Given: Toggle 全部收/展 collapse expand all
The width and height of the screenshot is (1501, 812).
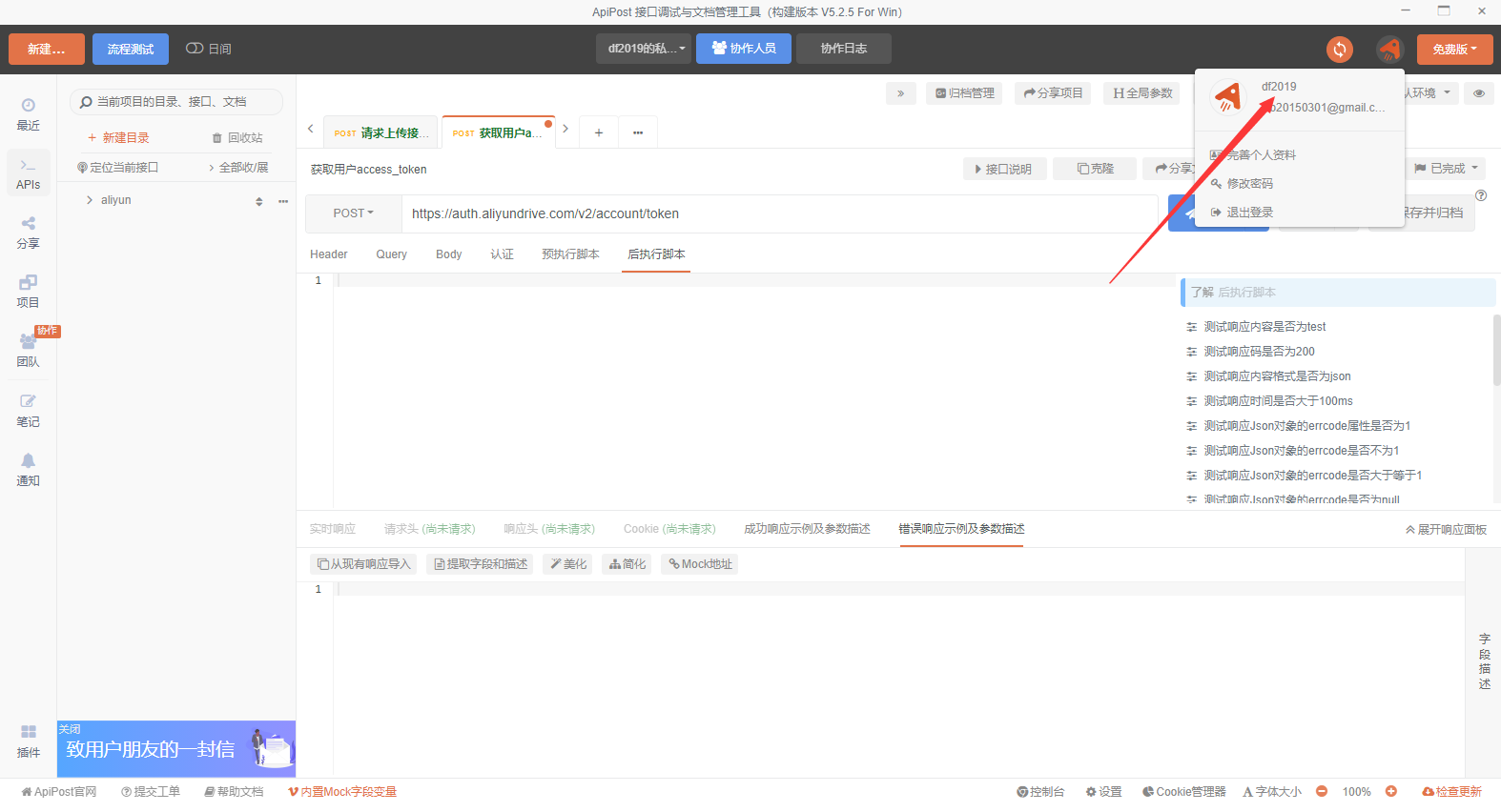Looking at the screenshot, I should click(x=238, y=168).
